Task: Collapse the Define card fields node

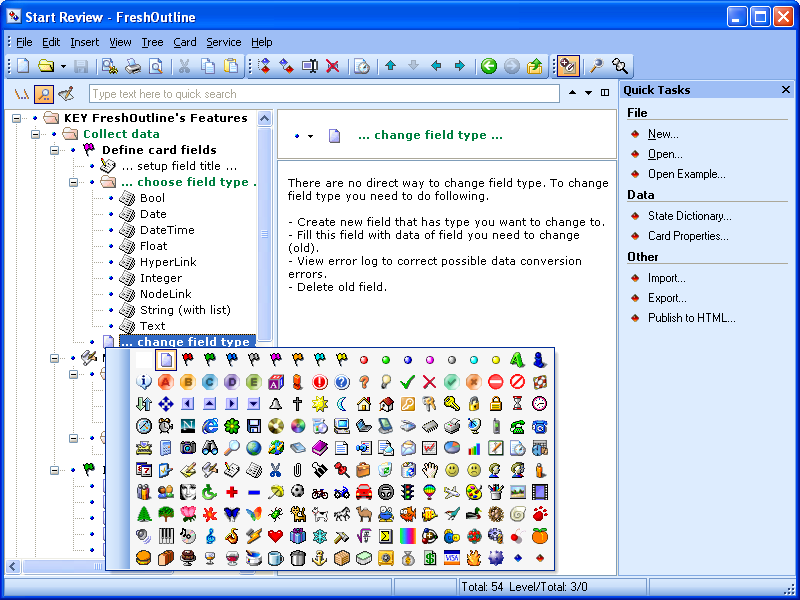Action: coord(54,150)
